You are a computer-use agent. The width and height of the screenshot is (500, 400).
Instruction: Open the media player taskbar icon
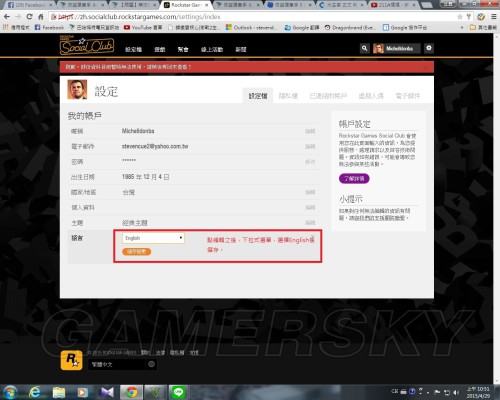click(x=83, y=392)
